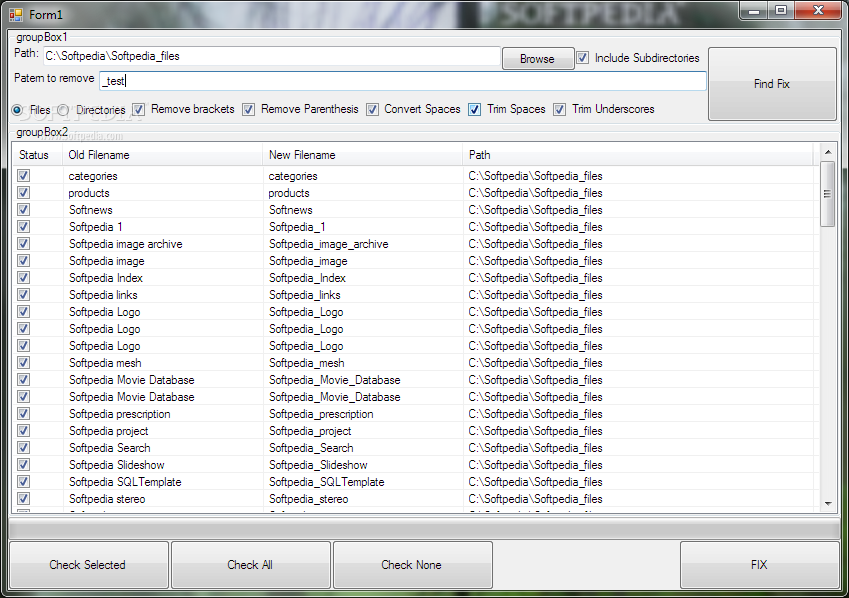Select the Directories radio button

[64, 110]
